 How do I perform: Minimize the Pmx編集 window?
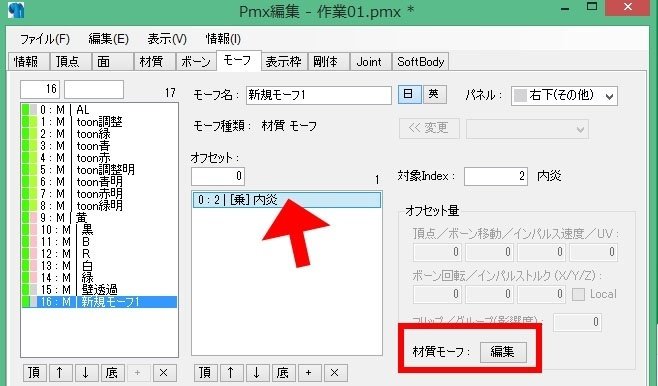tap(564, 7)
